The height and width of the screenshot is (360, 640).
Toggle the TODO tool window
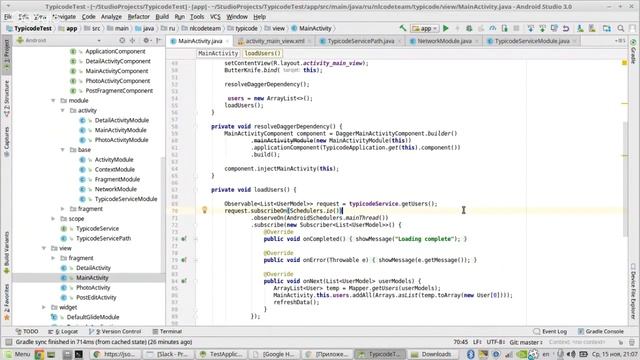pyautogui.click(x=27, y=331)
